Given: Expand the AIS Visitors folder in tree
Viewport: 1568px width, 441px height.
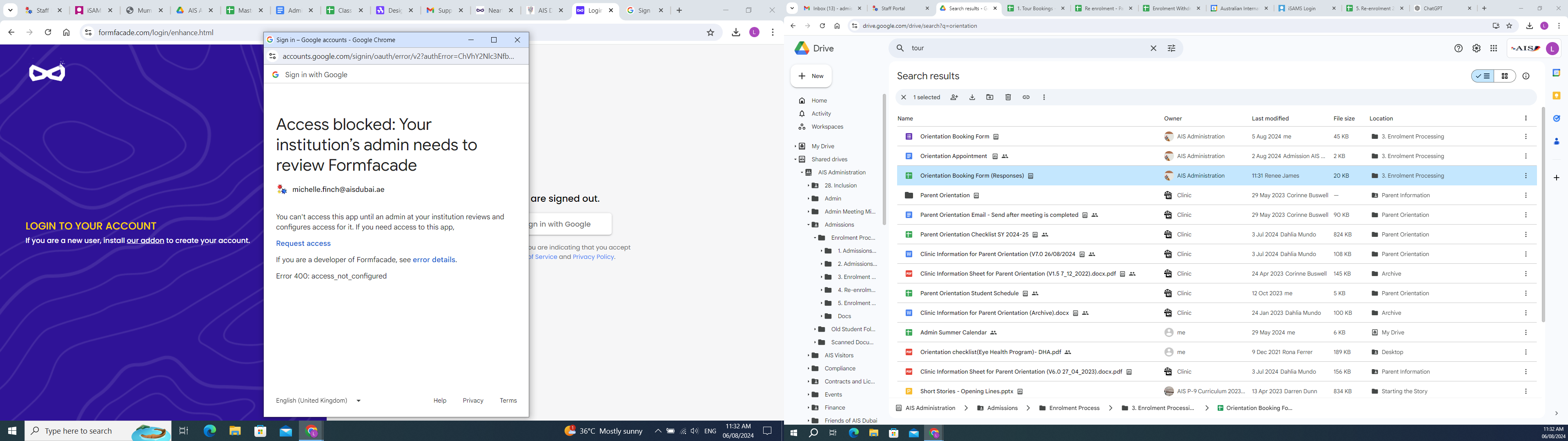Looking at the screenshot, I should click(x=808, y=356).
